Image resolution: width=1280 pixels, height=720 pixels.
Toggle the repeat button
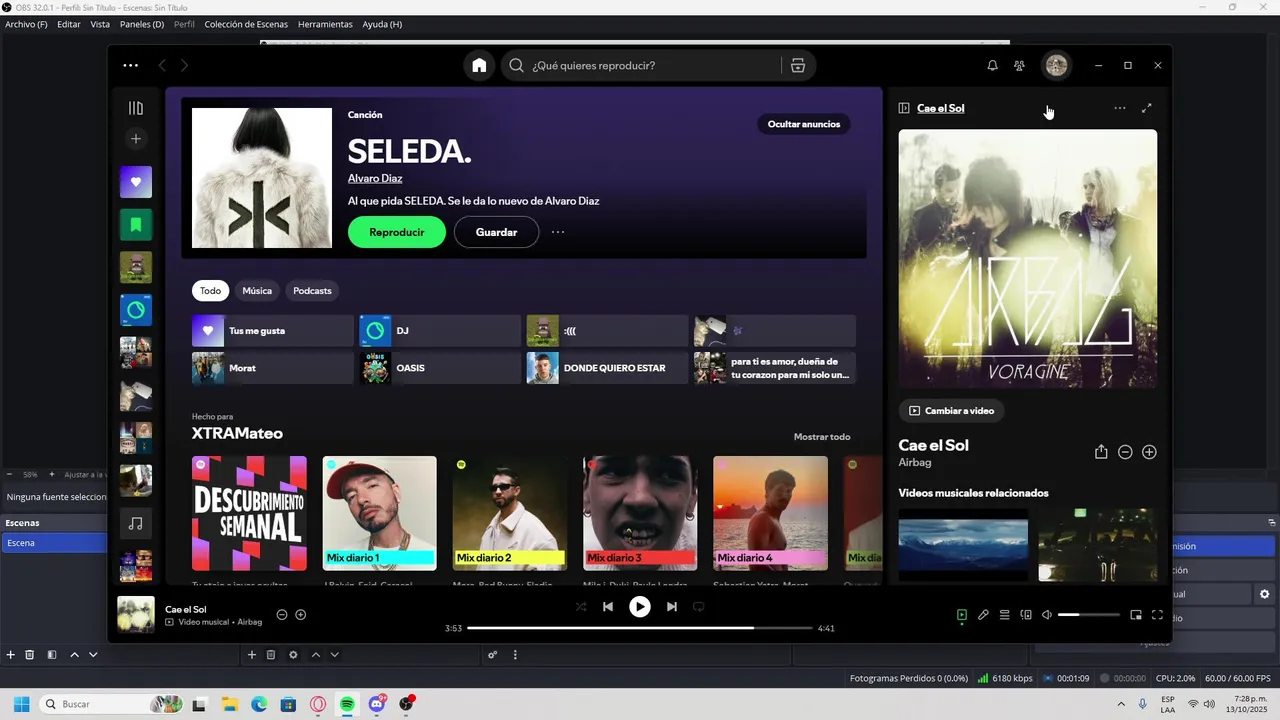point(699,607)
